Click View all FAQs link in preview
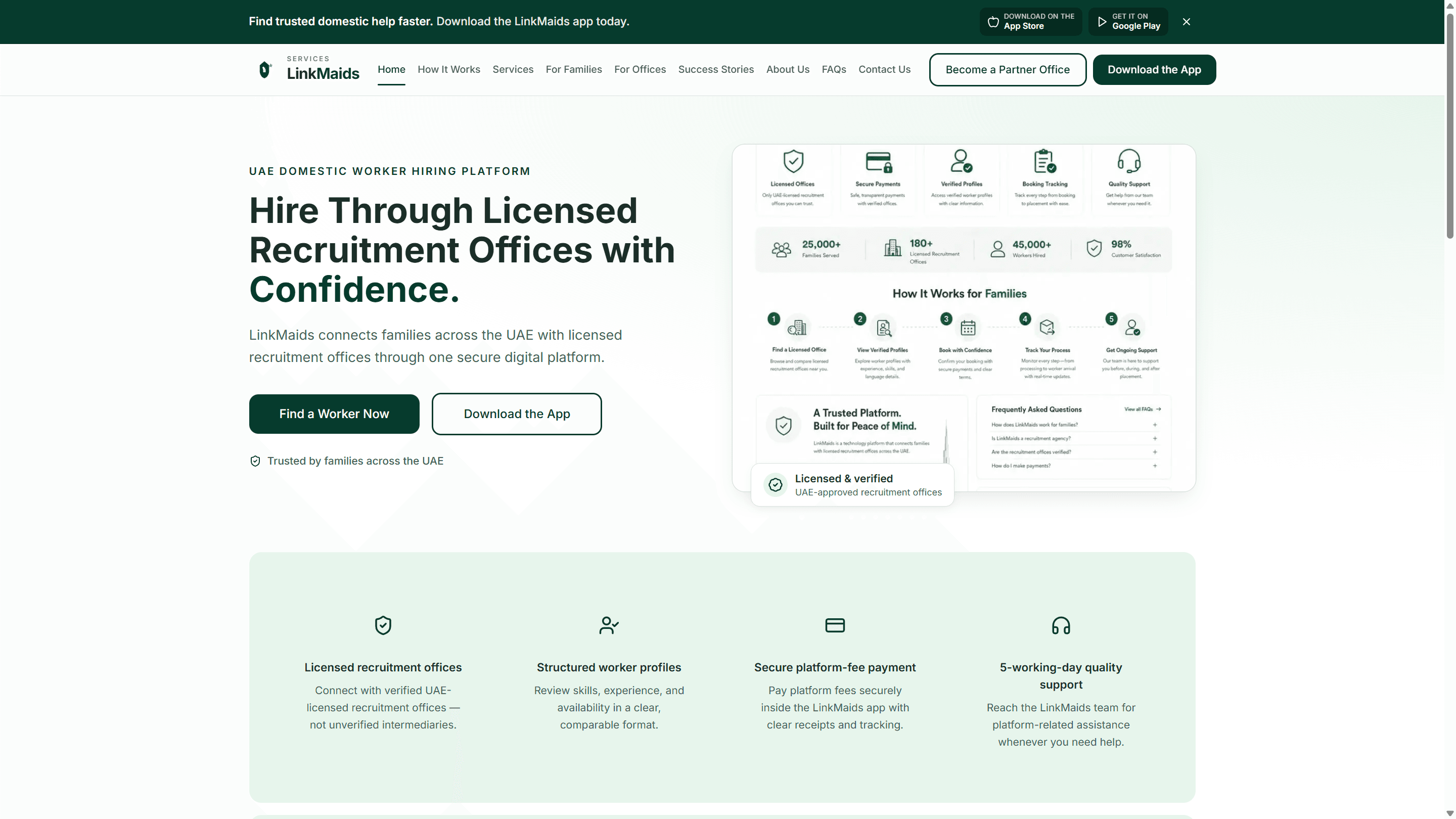Screen dimensions: 1456x819 pyautogui.click(x=1143, y=409)
